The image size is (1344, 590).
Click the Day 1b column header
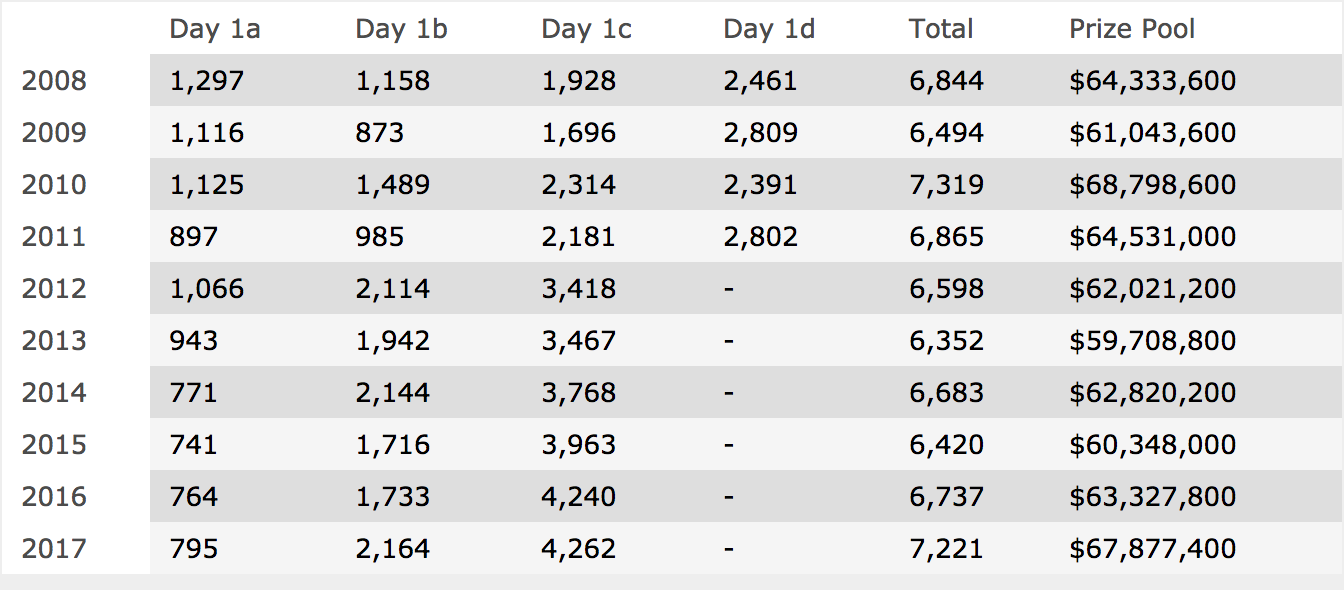click(x=402, y=29)
